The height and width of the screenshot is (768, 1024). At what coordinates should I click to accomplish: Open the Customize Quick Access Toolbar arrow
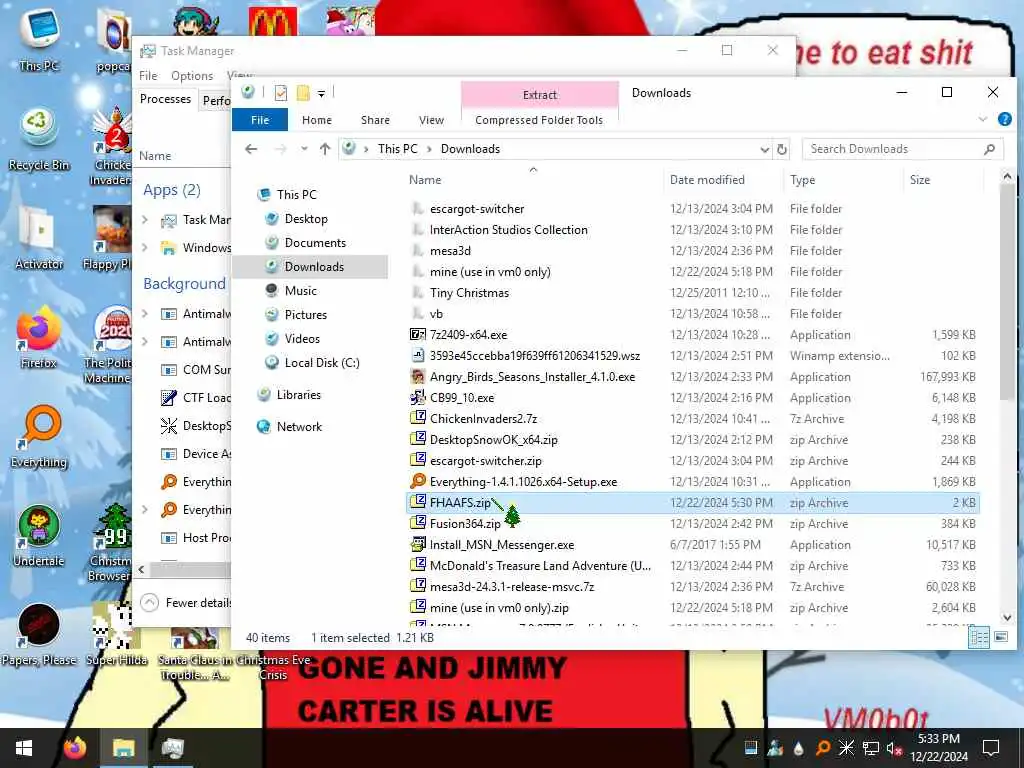click(321, 94)
